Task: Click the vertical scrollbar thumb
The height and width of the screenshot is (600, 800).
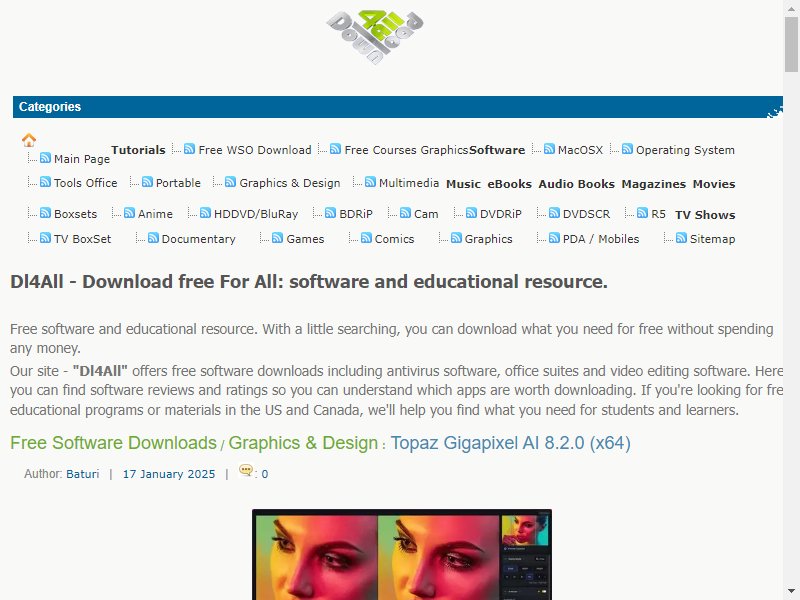Action: click(x=791, y=44)
